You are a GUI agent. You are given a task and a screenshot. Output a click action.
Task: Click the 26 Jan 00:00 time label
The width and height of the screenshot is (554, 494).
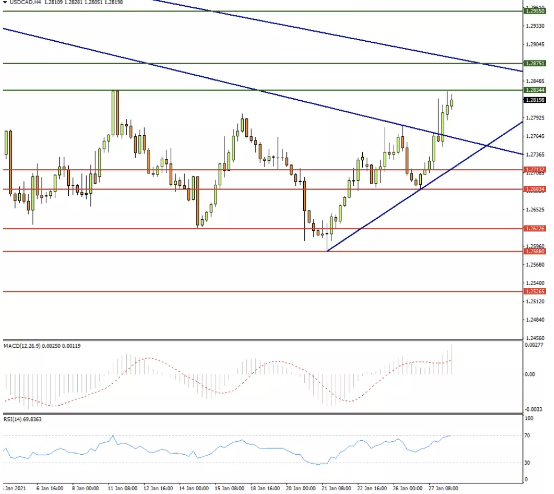click(408, 488)
